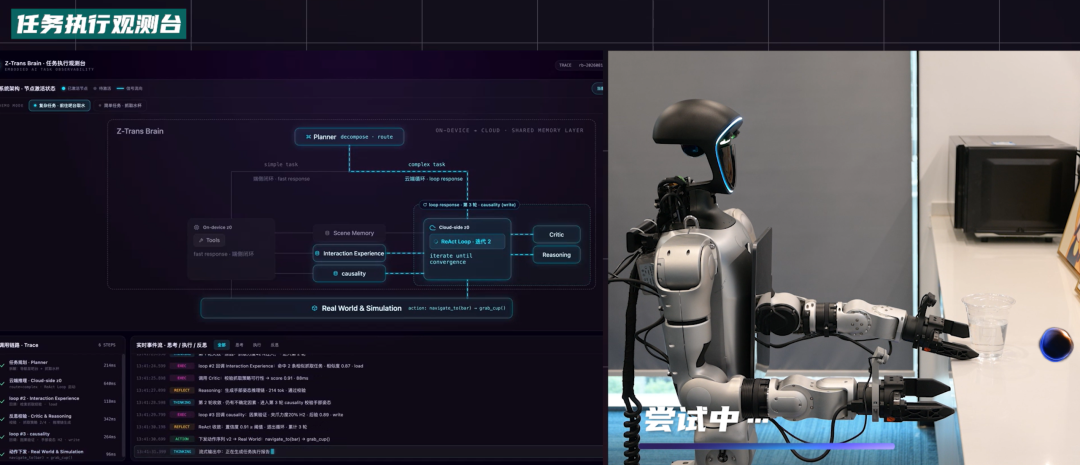Click the Trace panel vertical scrollbar
The width and height of the screenshot is (1080, 465).
tap(124, 406)
